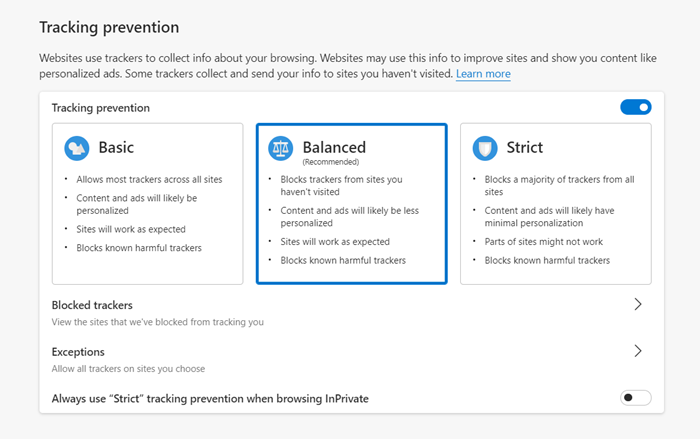Image resolution: width=700 pixels, height=439 pixels.
Task: Open Exceptions using the chevron arrow
Action: [638, 351]
